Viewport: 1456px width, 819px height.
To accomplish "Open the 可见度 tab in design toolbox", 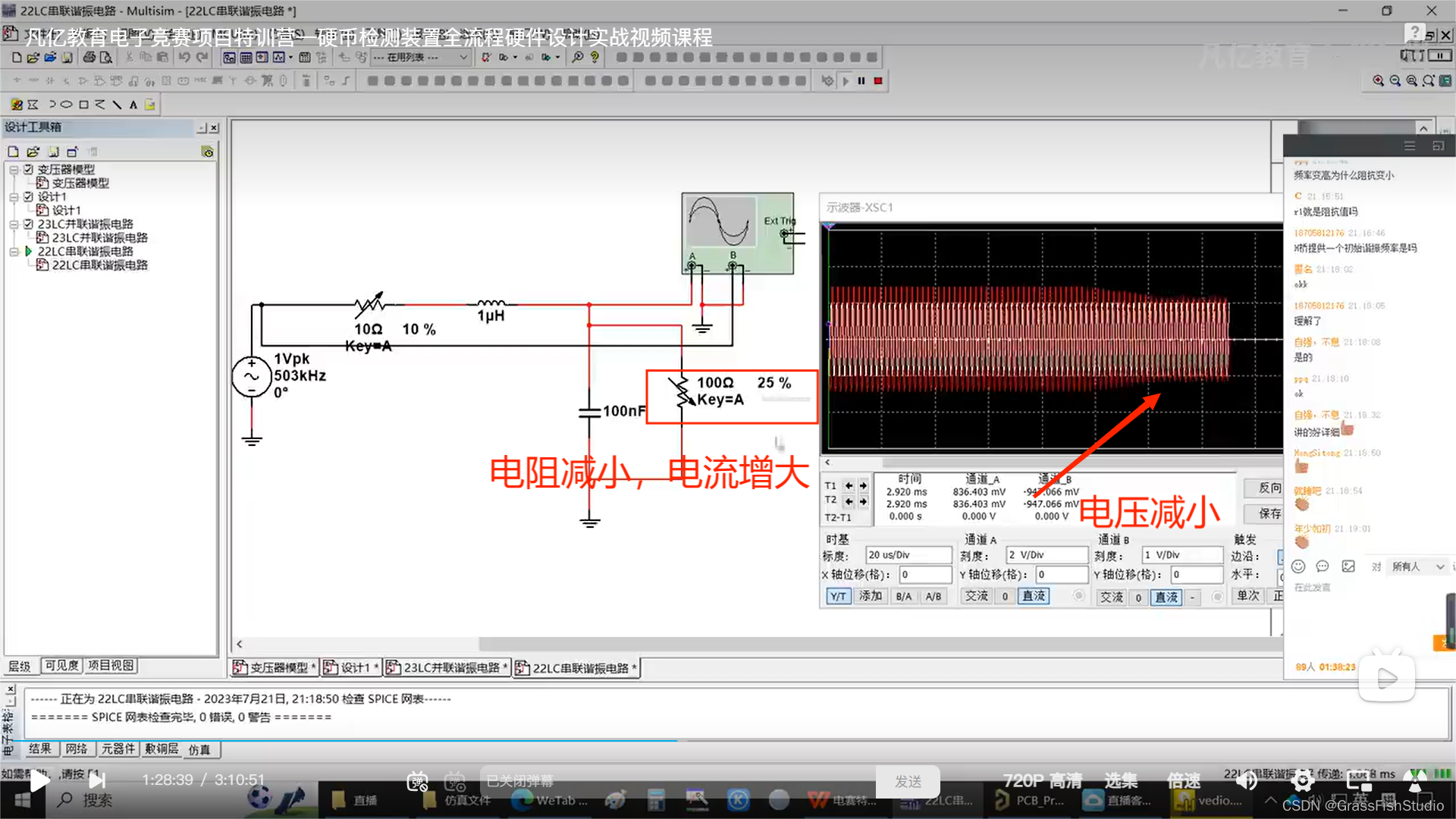I will (x=61, y=665).
